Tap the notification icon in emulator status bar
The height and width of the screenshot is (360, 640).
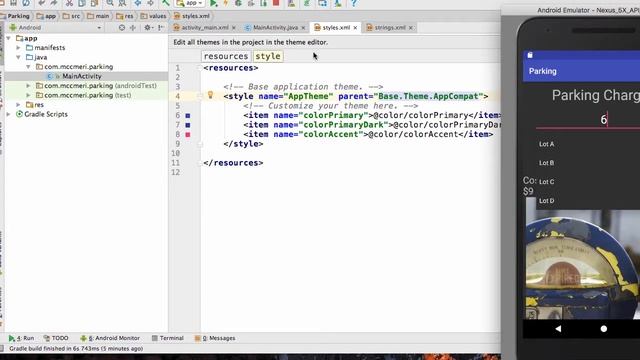[x=530, y=55]
